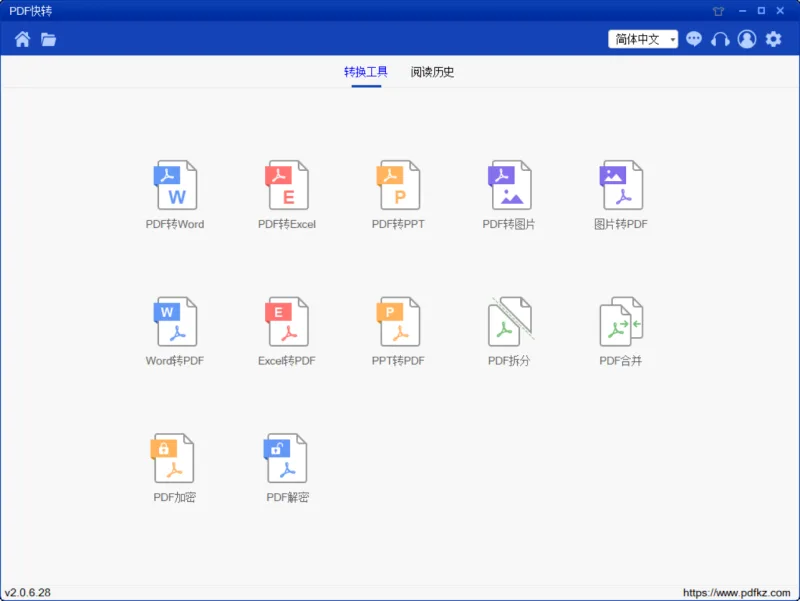This screenshot has height=601, width=800.
Task: Switch to the 阅读历史 tab
Action: 432,72
